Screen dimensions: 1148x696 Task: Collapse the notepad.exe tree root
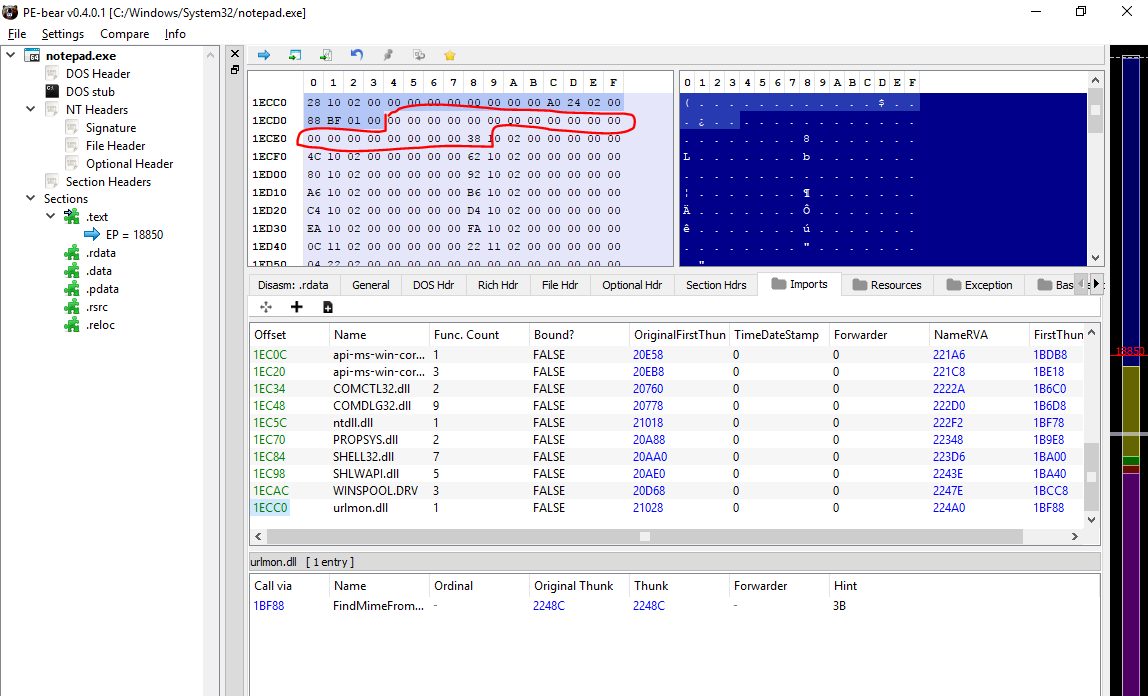11,55
